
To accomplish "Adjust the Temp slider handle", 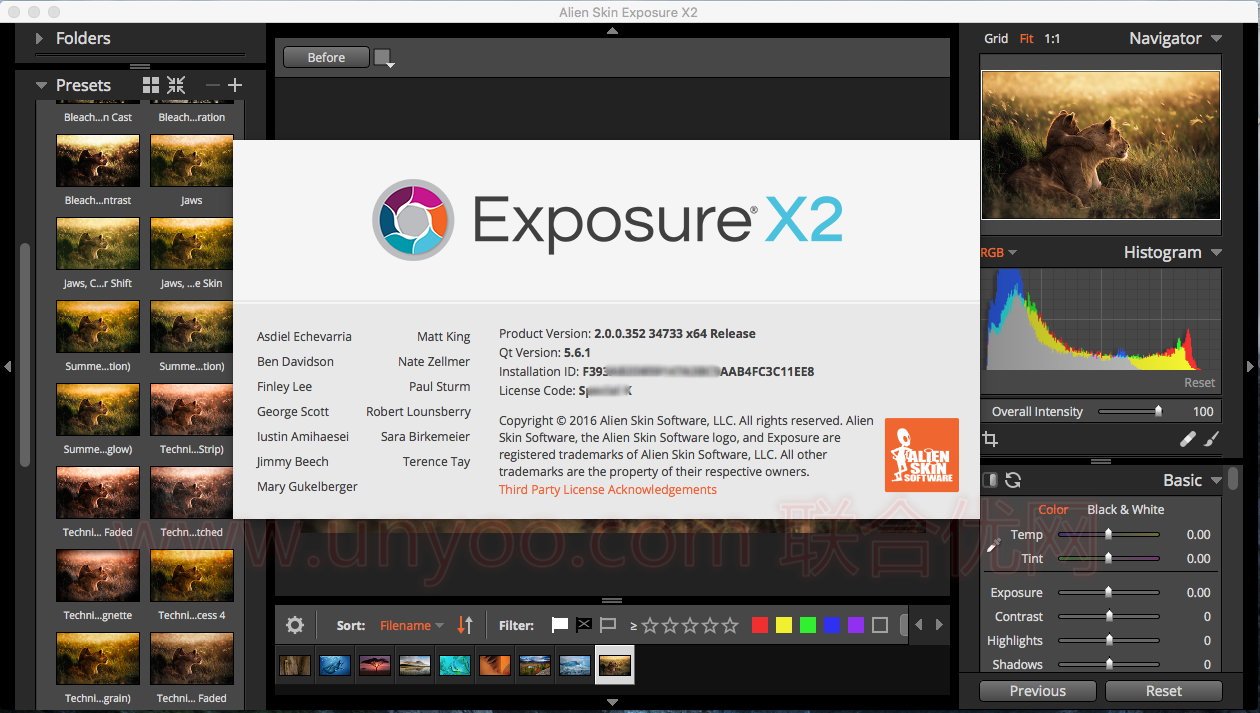I will click(1108, 534).
